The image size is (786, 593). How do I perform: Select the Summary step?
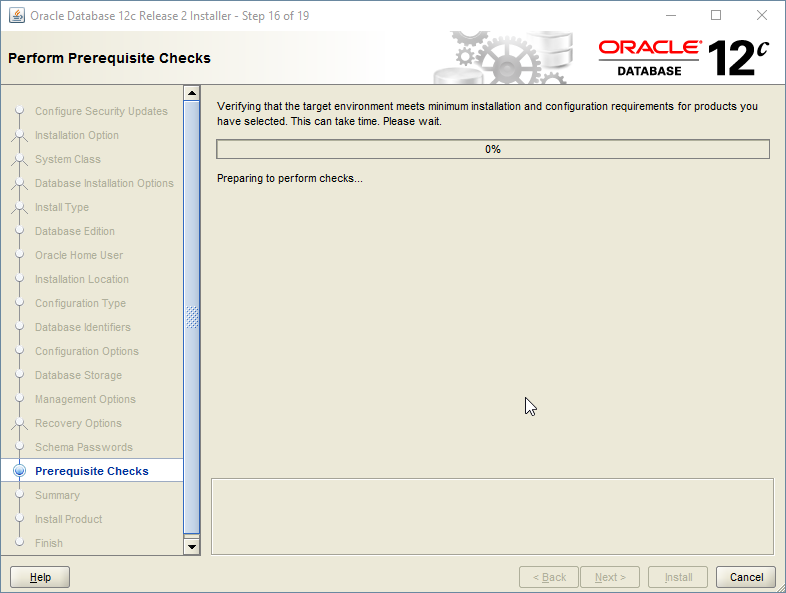[x=57, y=495]
